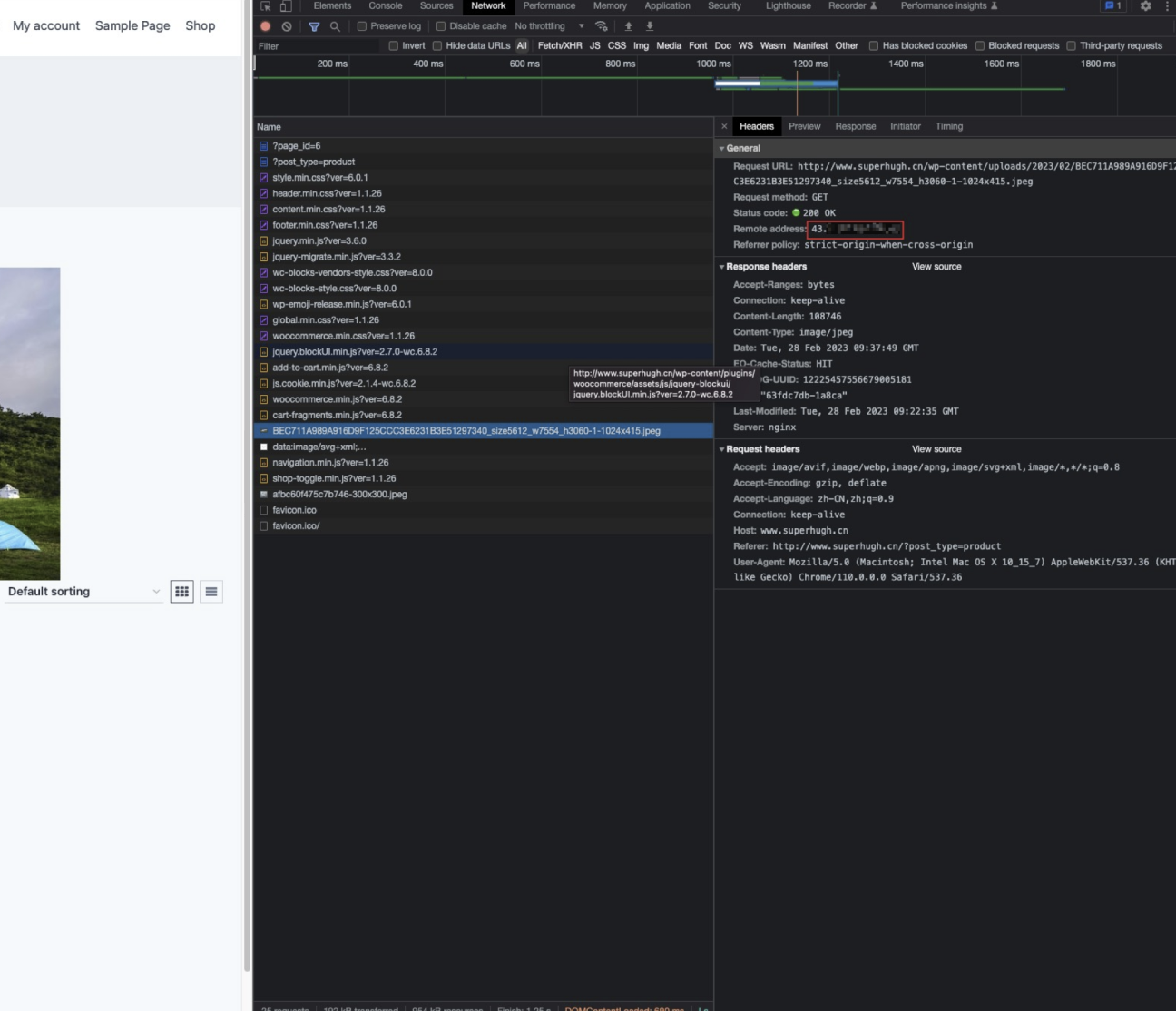Enable the Preserve log checkbox
The height and width of the screenshot is (1011, 1176).
(362, 26)
